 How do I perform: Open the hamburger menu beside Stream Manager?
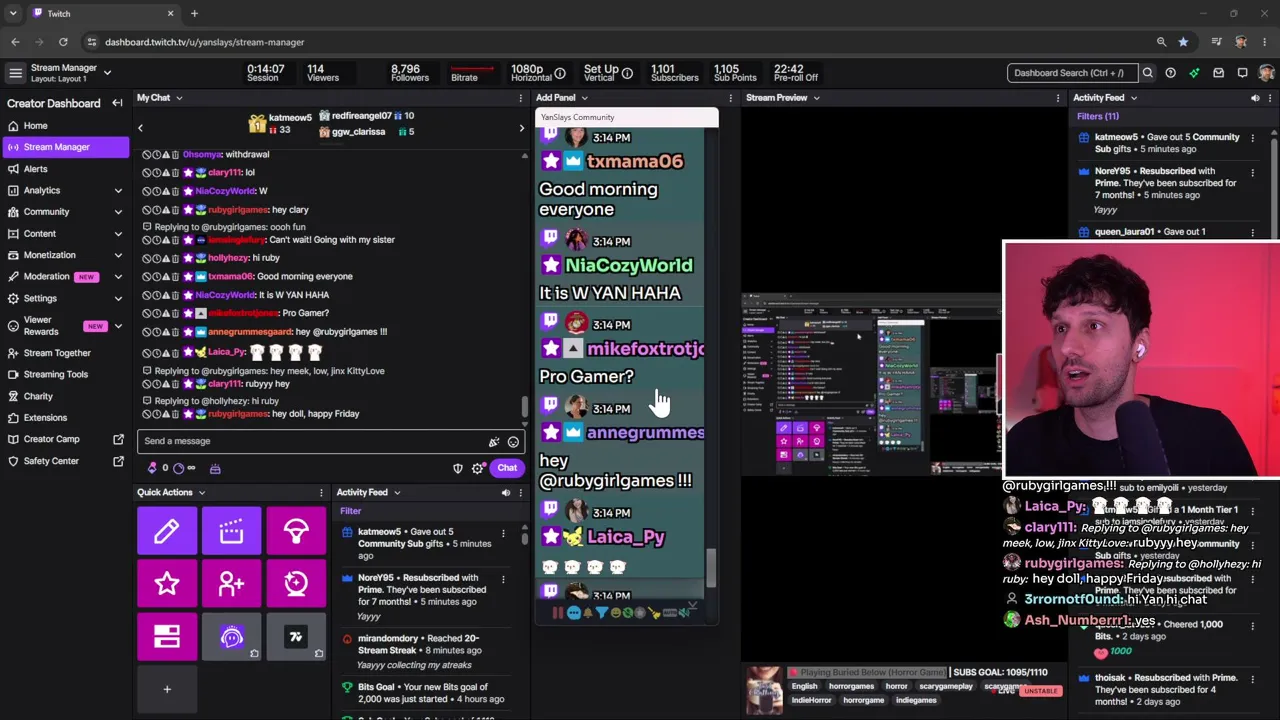coord(15,73)
